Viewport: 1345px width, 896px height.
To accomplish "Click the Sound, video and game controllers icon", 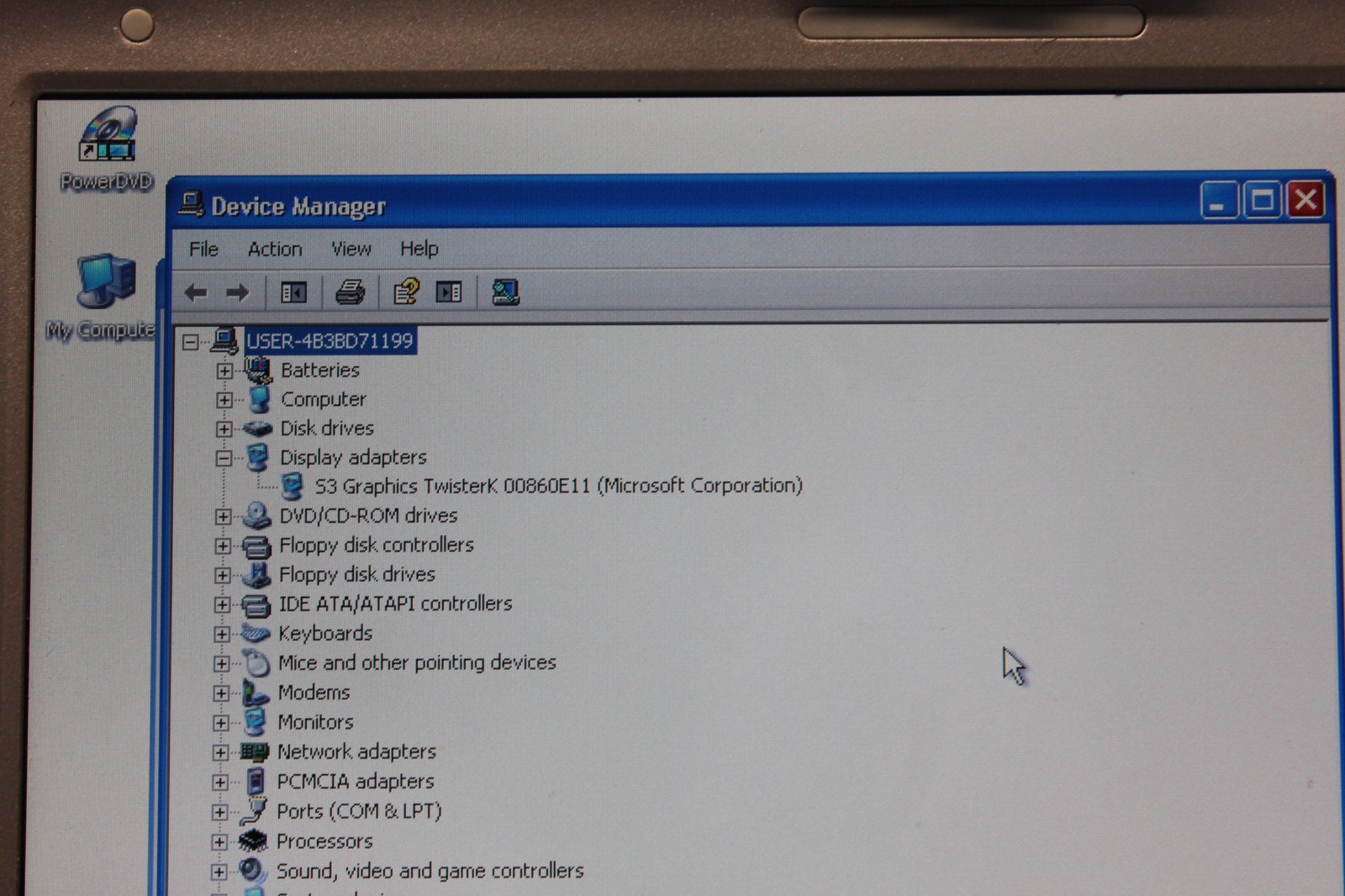I will pos(252,870).
